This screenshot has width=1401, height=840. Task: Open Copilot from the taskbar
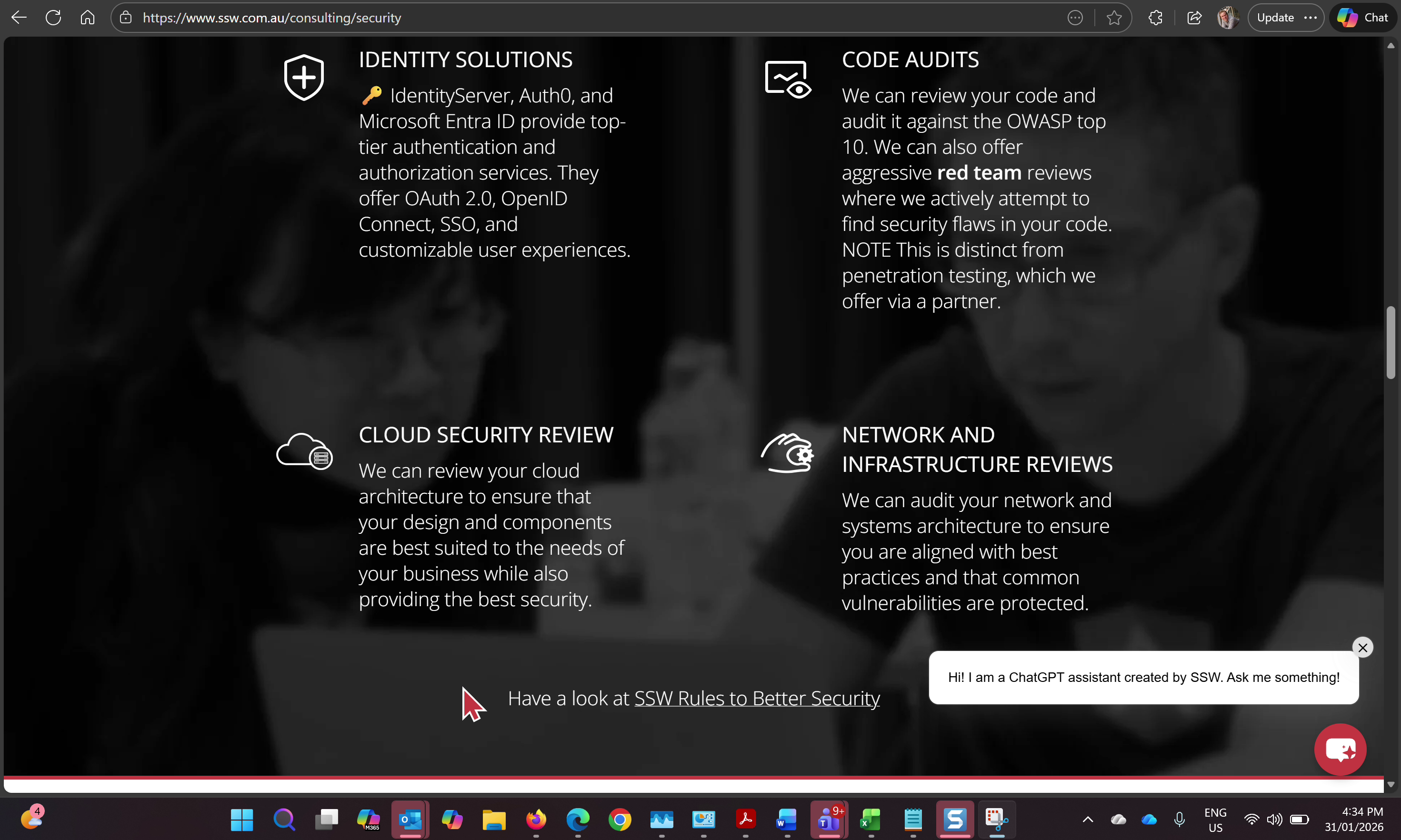coord(452,820)
